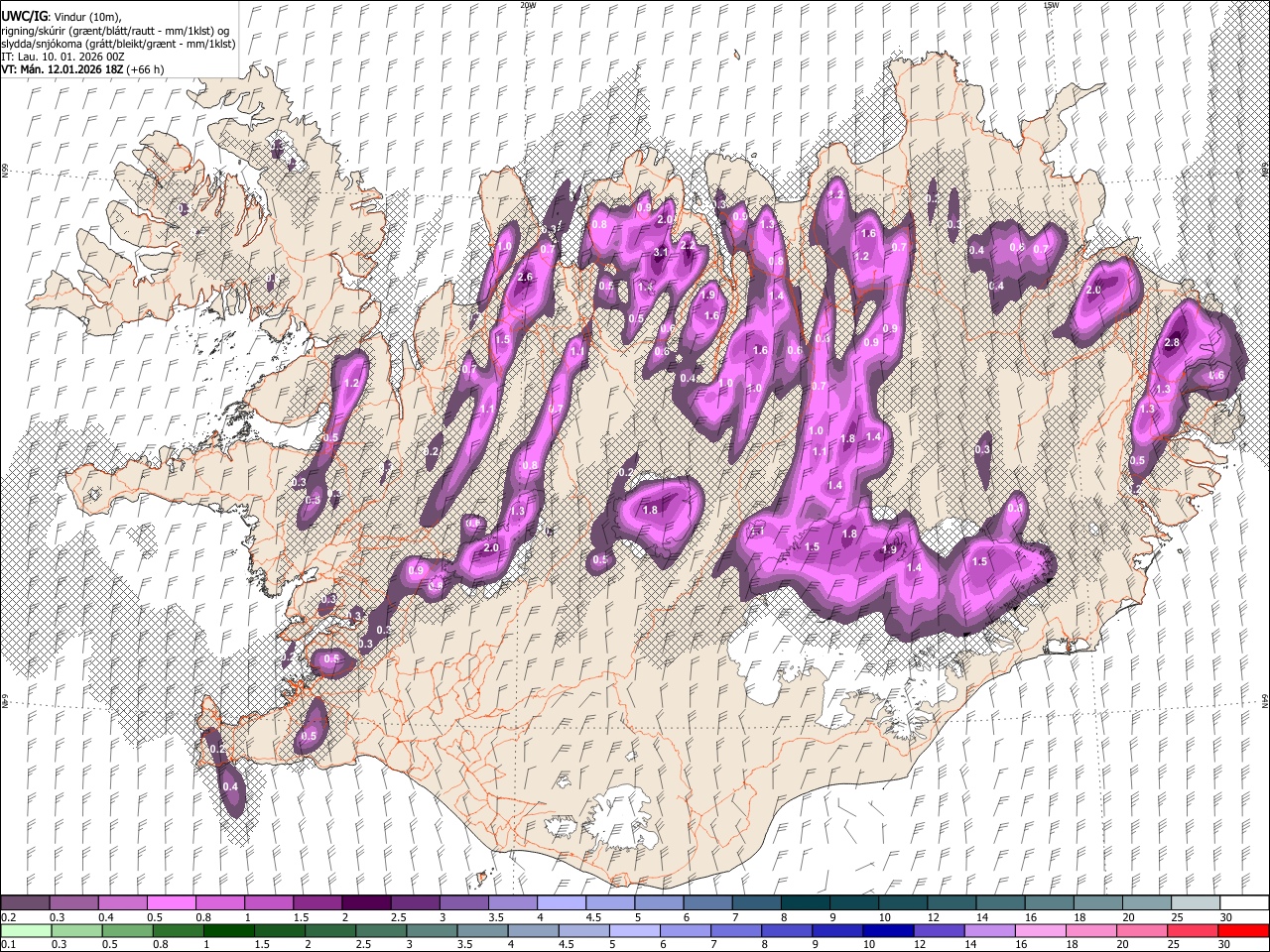Select the rain scale swatch between 20 and 25
1270x952 pixels.
point(1141,930)
